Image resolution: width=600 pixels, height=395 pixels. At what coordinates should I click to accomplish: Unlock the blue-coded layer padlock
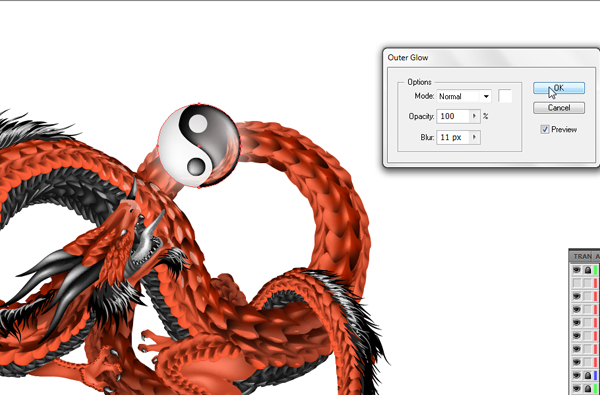click(x=587, y=376)
